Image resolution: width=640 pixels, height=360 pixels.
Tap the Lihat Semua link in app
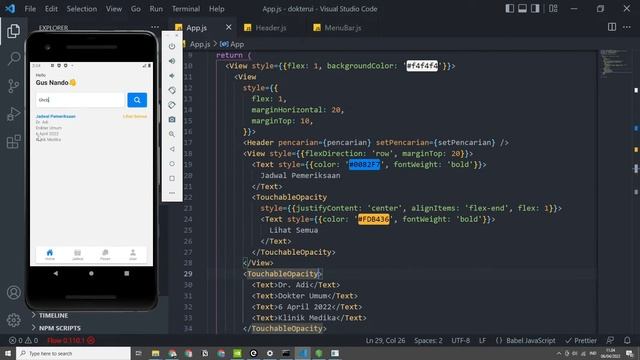pyautogui.click(x=135, y=116)
